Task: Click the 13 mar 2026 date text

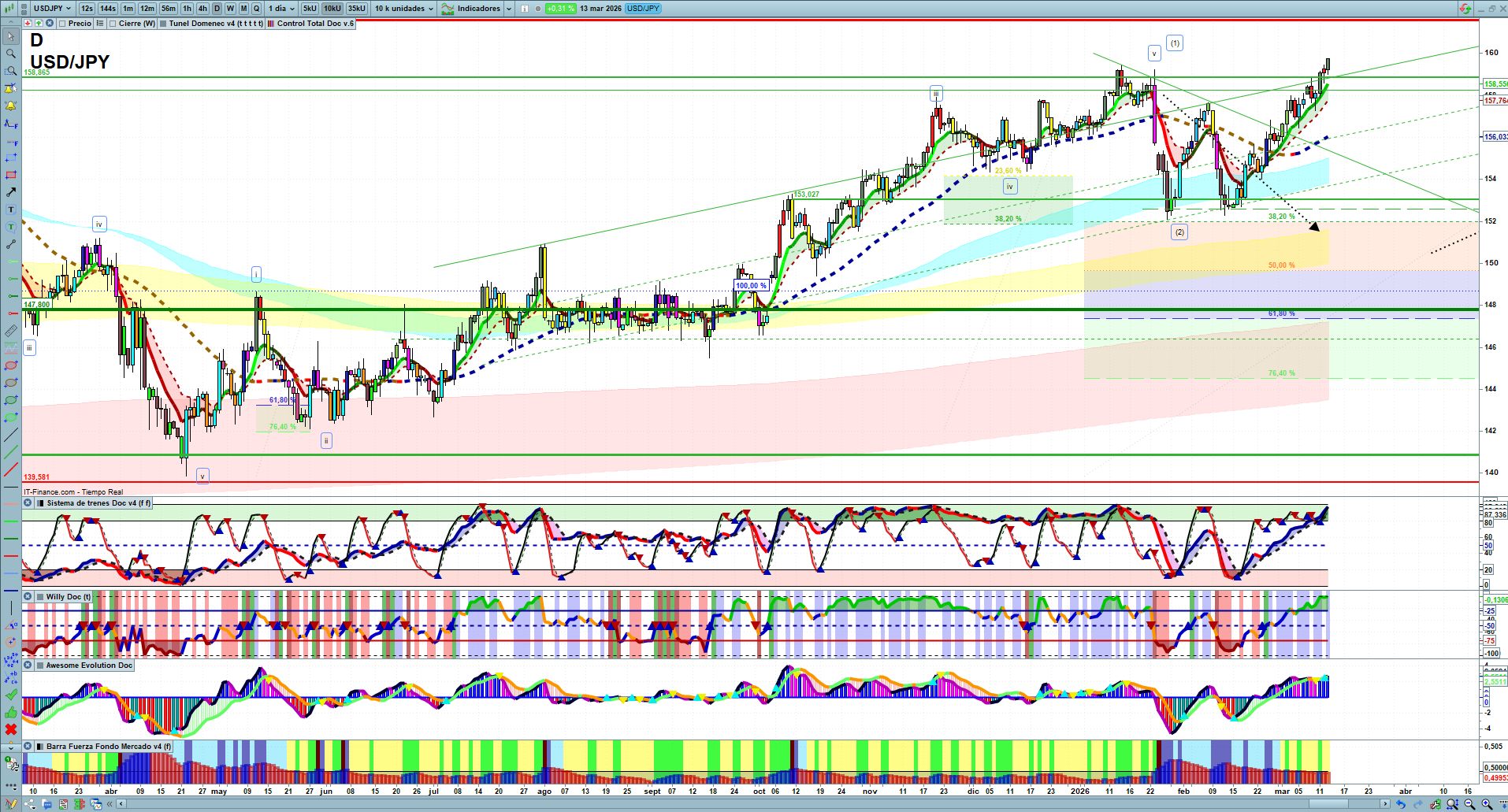Action: pos(600,9)
